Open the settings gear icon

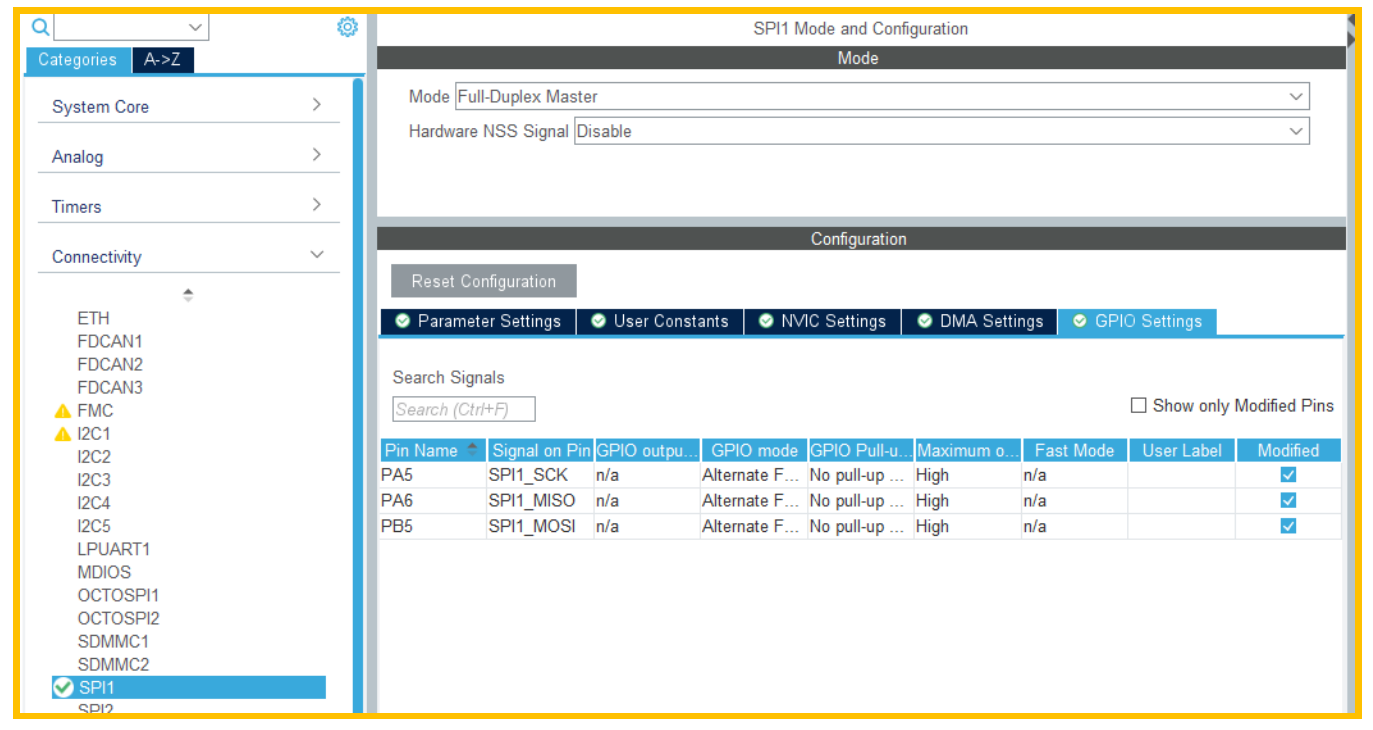coord(347,27)
